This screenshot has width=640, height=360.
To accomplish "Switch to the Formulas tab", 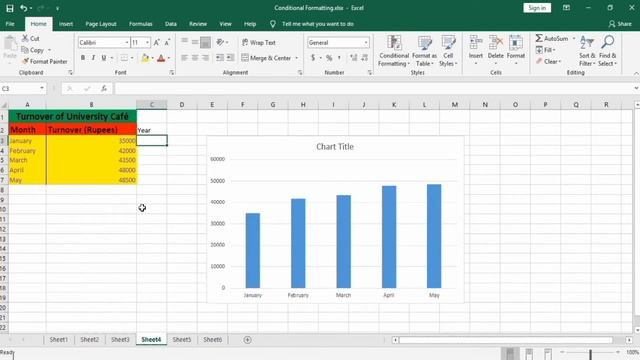I will point(140,24).
